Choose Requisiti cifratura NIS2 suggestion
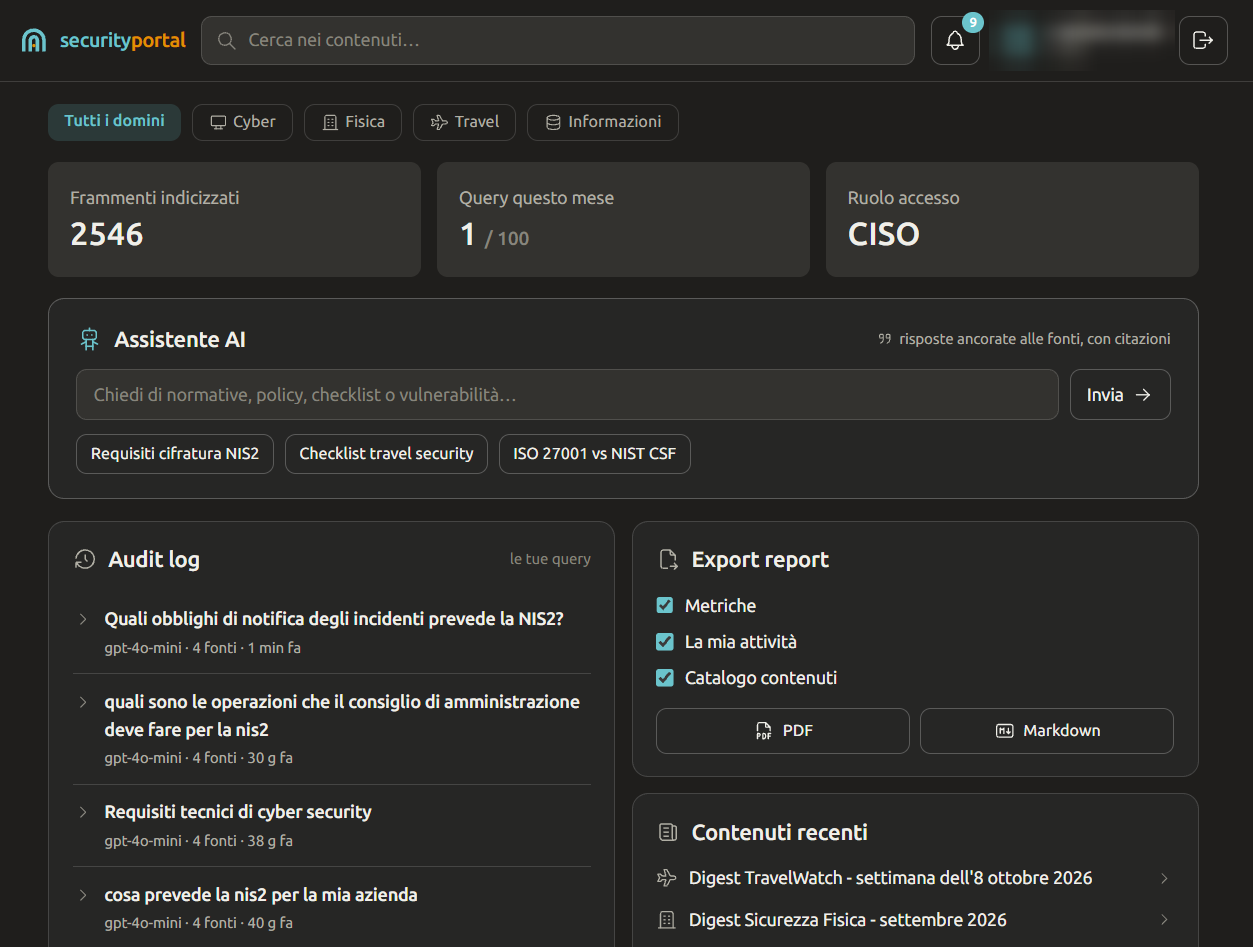1253x947 pixels. tap(175, 454)
